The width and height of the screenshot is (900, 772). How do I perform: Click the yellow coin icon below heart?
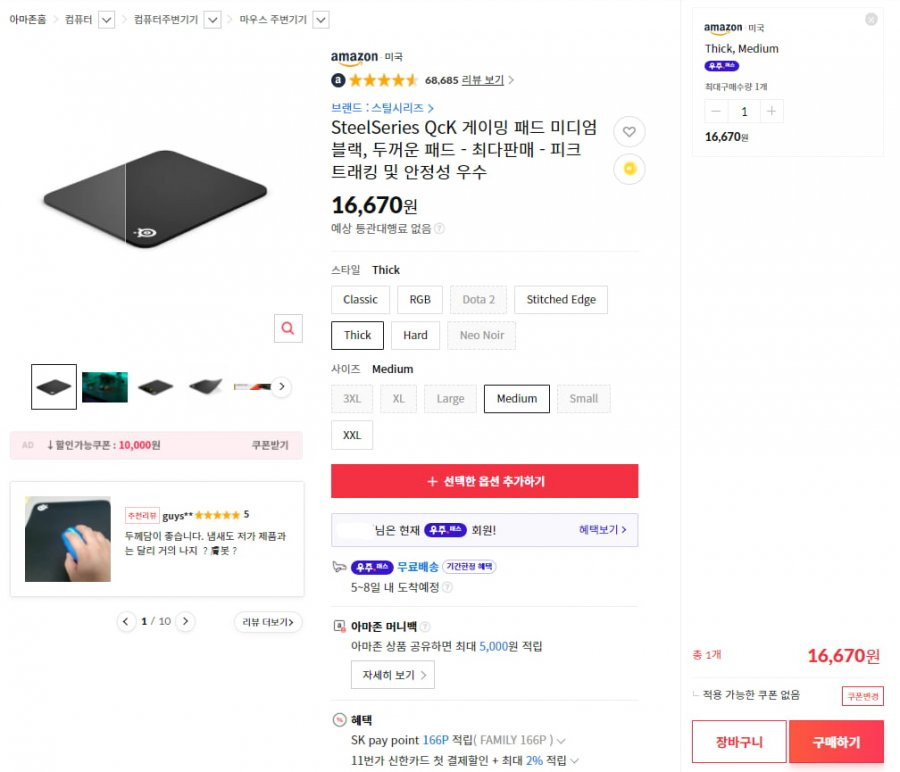(629, 169)
